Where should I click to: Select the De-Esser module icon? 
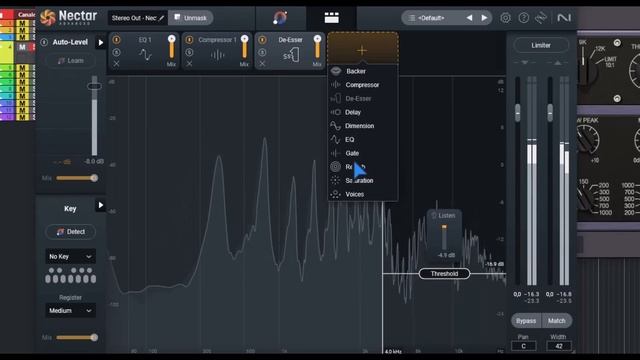click(x=291, y=55)
